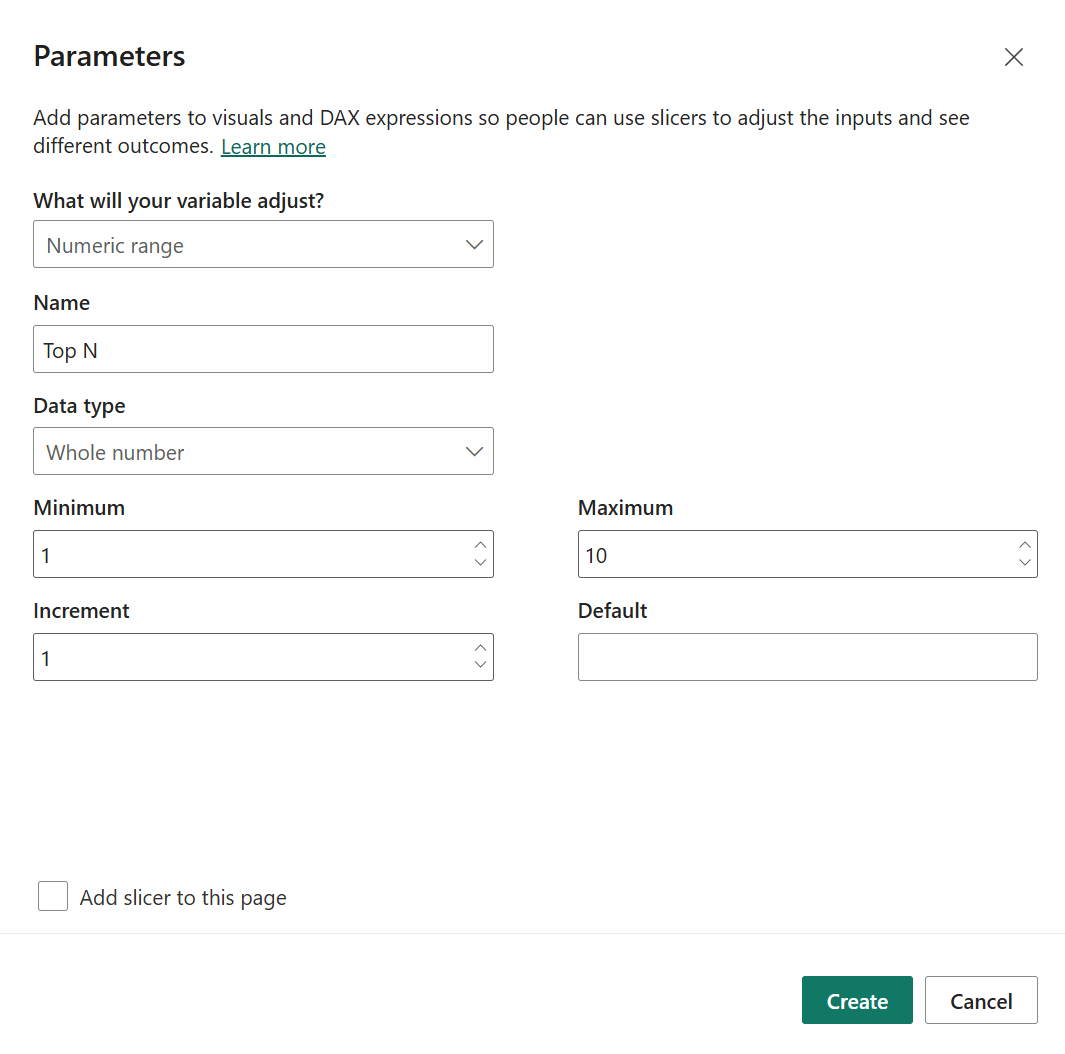This screenshot has height=1054, width=1065.
Task: Focus the empty Default input field
Action: click(x=807, y=657)
